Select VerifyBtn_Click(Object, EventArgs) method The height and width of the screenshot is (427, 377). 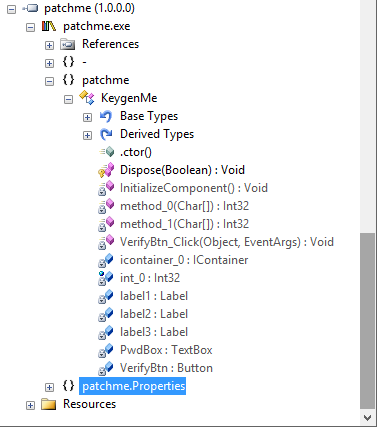[227, 242]
